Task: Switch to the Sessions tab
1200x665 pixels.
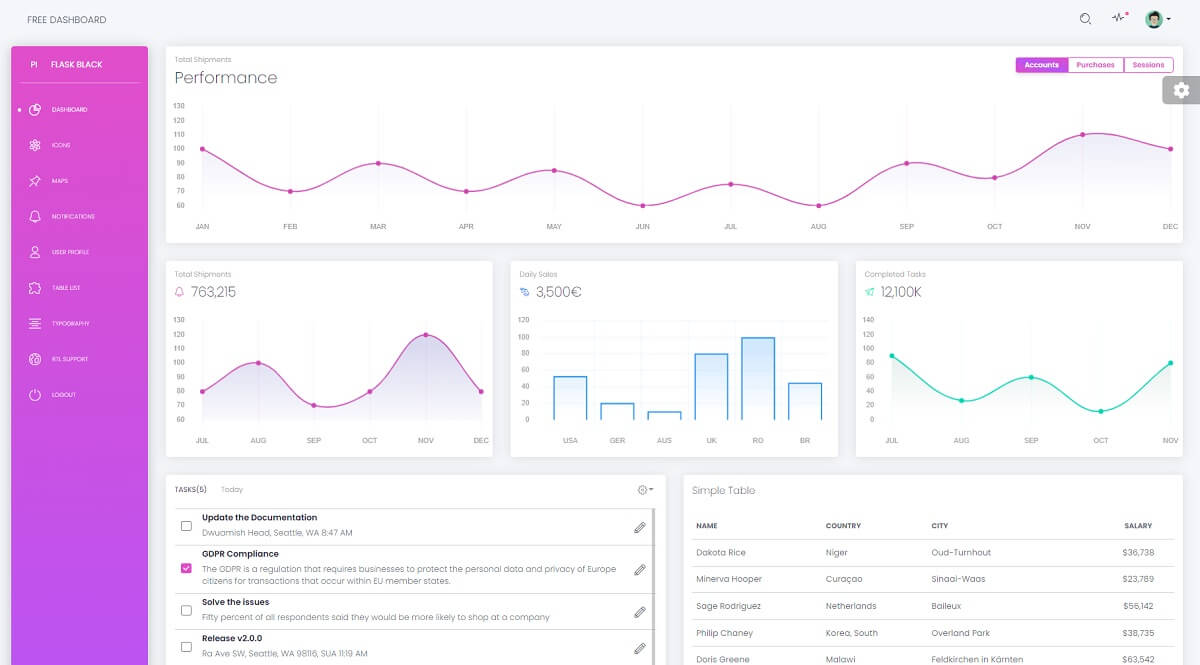Action: coord(1148,64)
